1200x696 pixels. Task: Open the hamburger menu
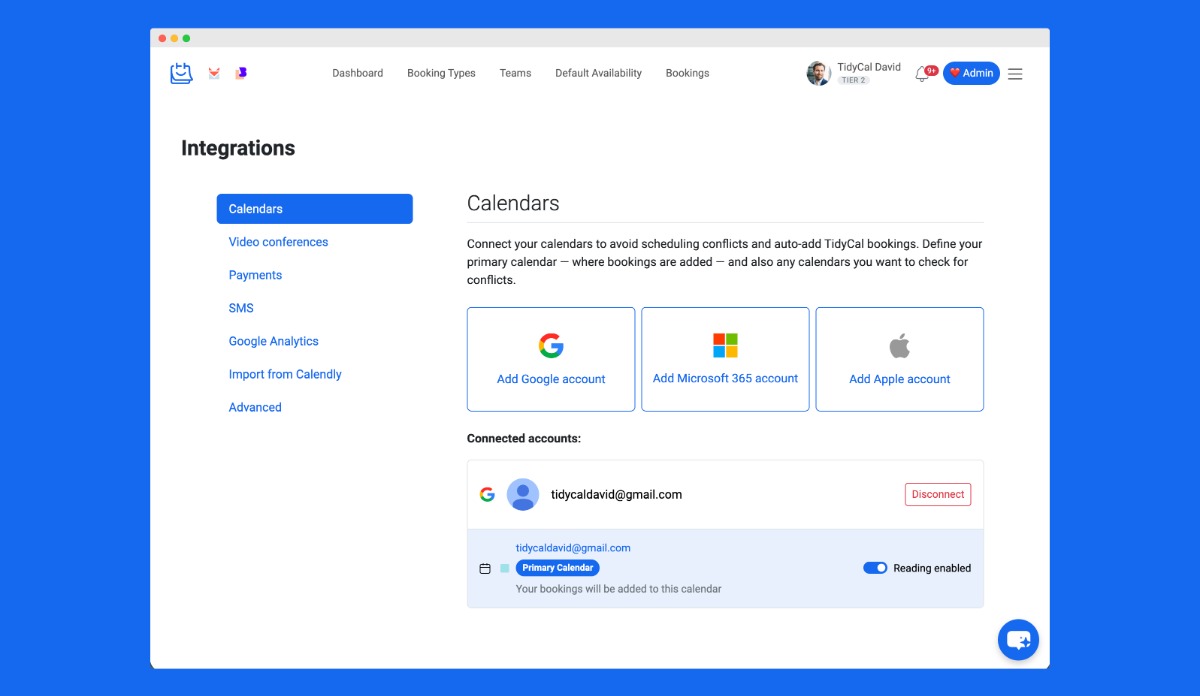click(1015, 73)
